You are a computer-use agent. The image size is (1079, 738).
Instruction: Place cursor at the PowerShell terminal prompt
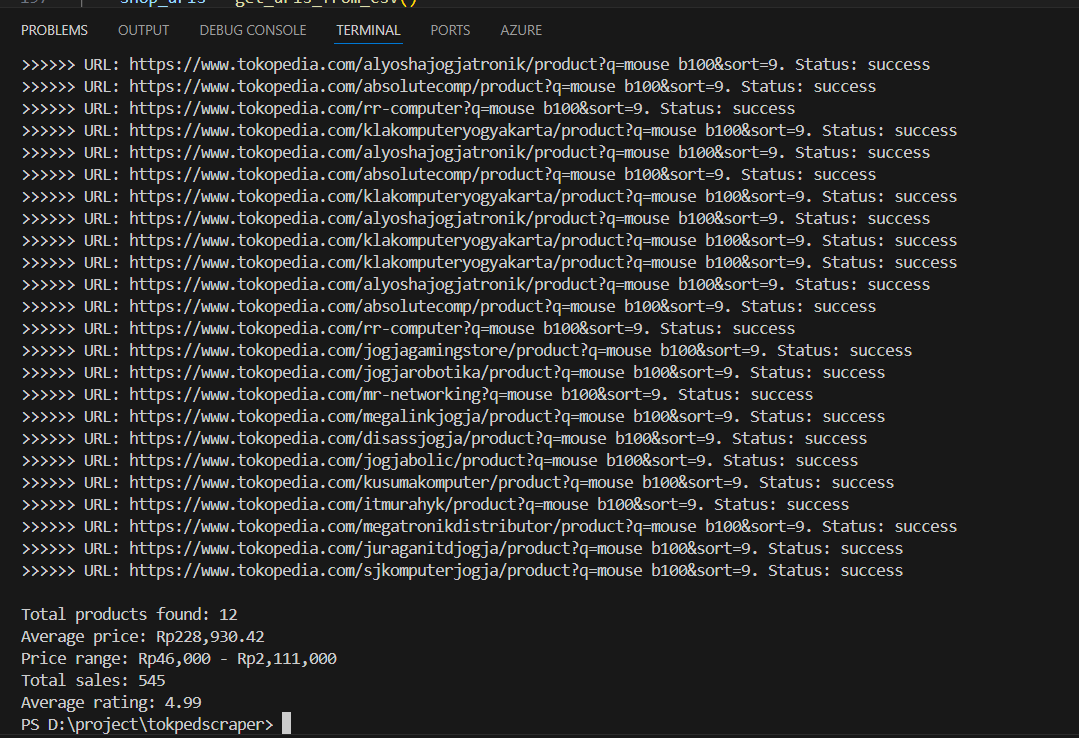tap(285, 724)
